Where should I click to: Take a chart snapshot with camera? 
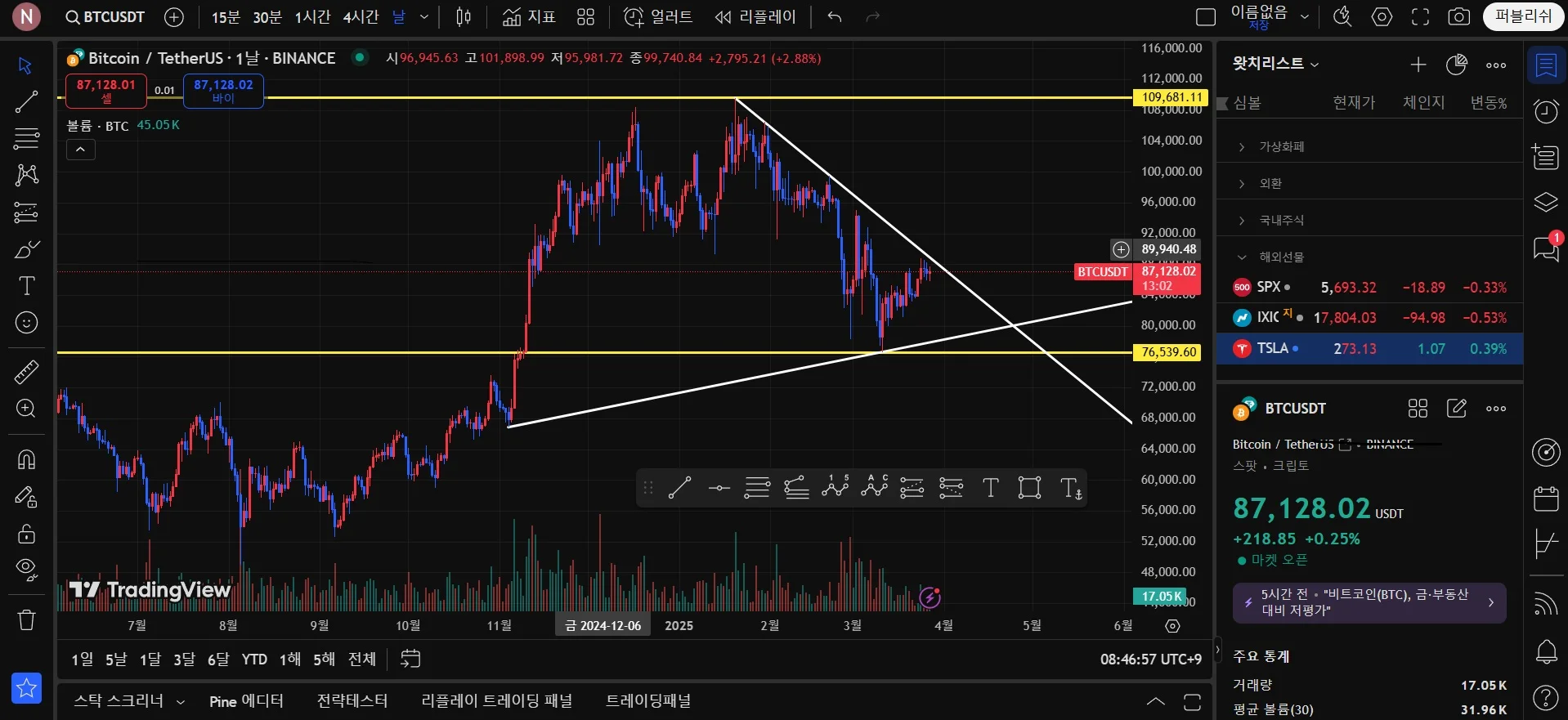coord(1459,17)
